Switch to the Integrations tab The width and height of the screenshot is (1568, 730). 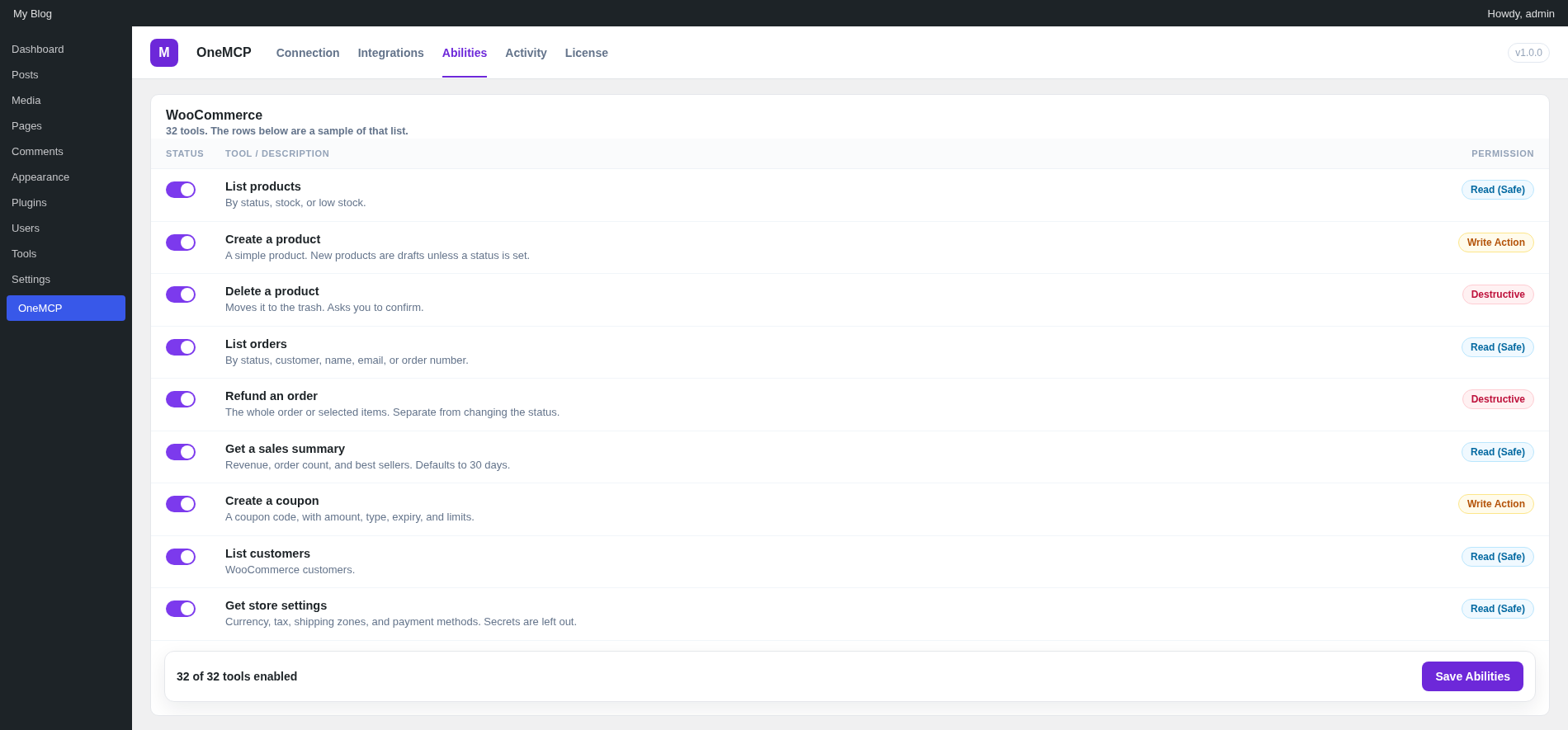coord(391,53)
